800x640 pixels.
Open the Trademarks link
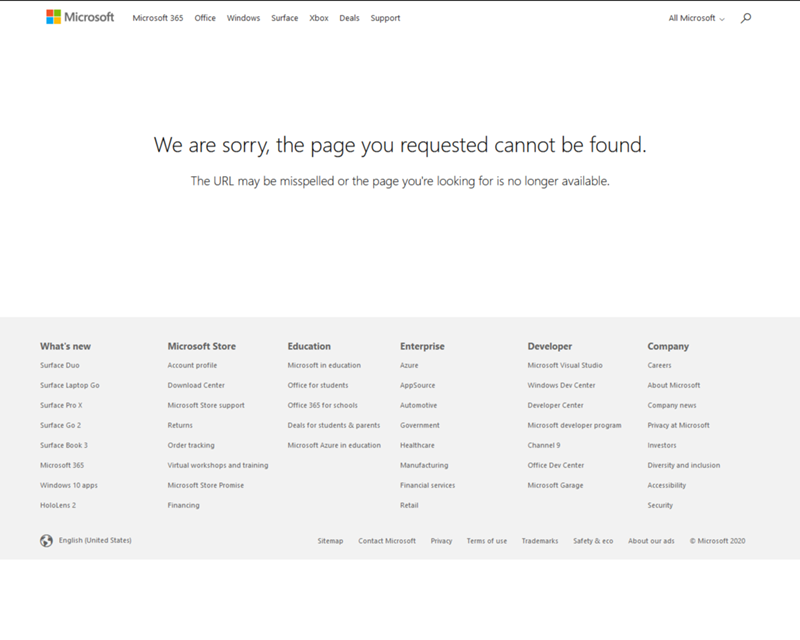pos(540,541)
